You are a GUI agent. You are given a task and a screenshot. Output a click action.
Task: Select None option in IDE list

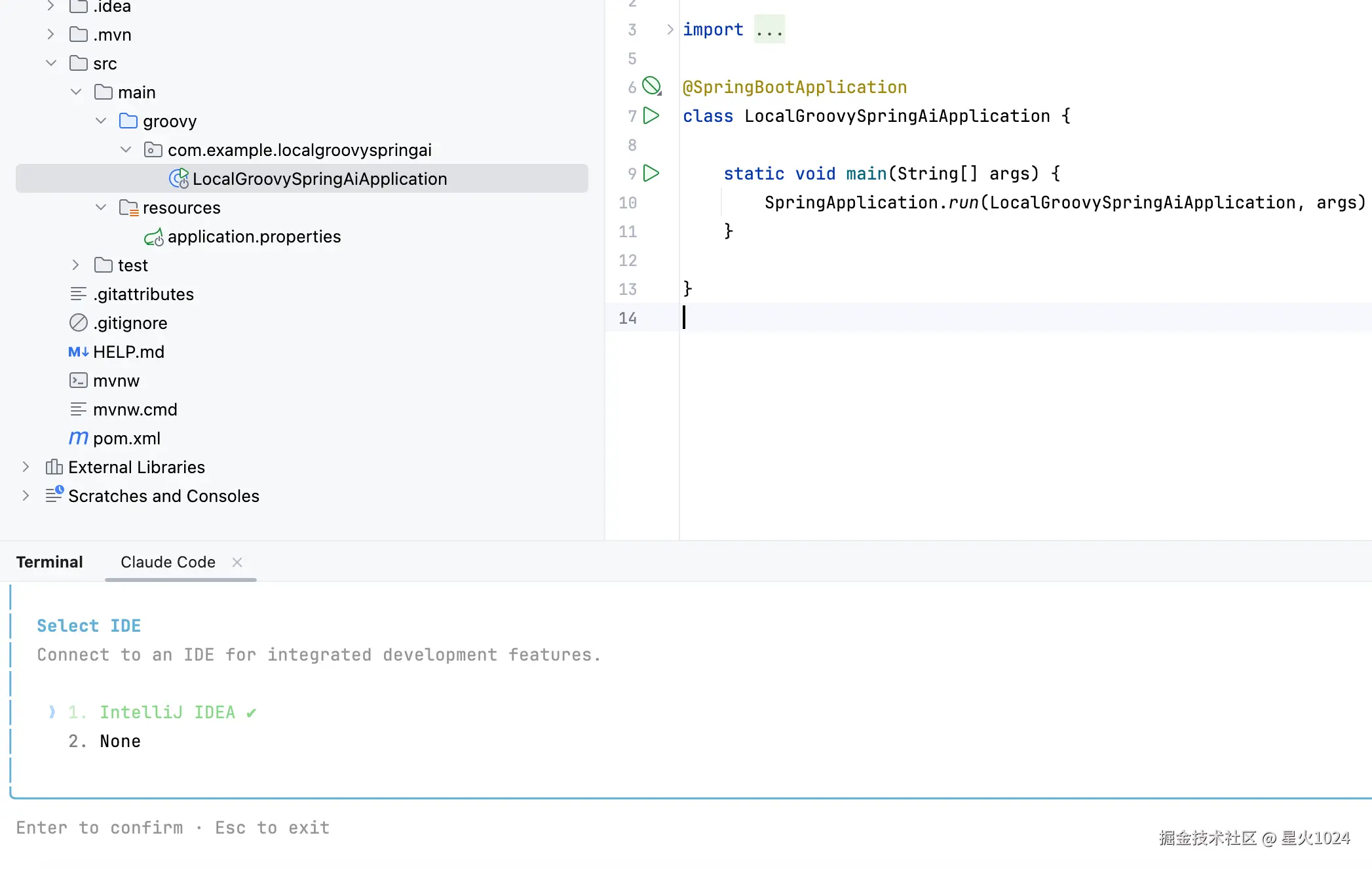pyautogui.click(x=120, y=741)
